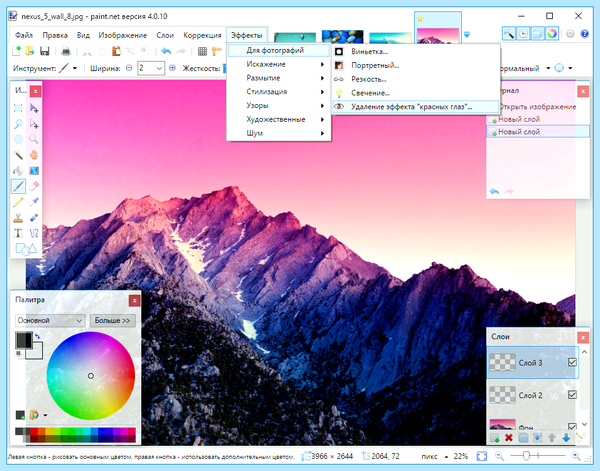Click Открыть изображение history entry
This screenshot has width=600, height=471.
pyautogui.click(x=538, y=107)
